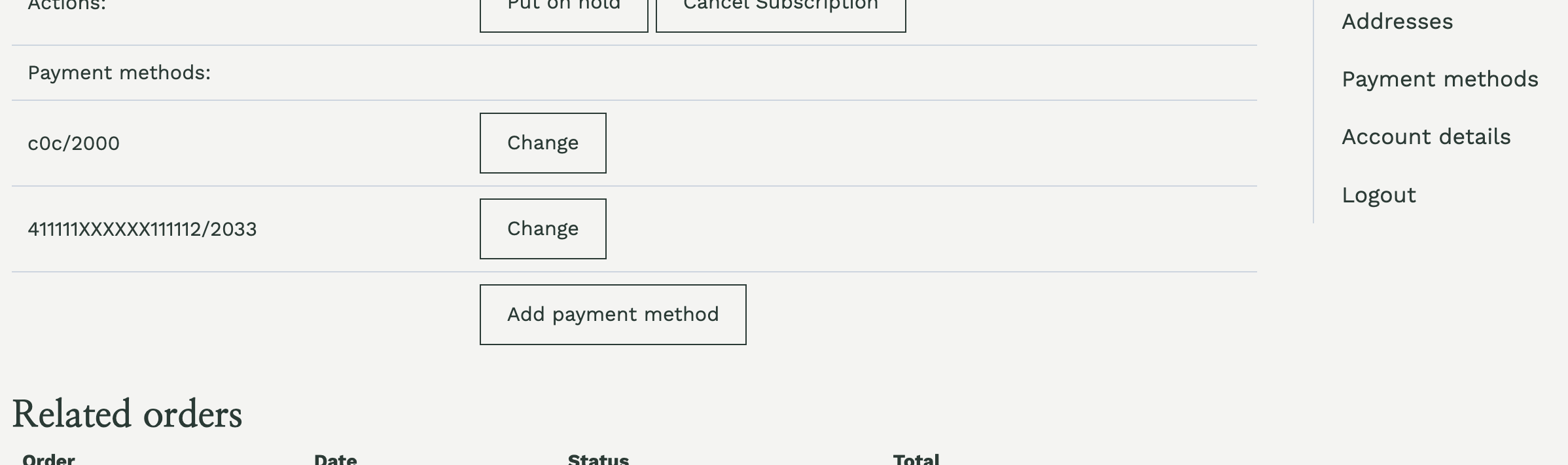Click the payment method label c0c/2000
The image size is (1568, 465).
[74, 143]
